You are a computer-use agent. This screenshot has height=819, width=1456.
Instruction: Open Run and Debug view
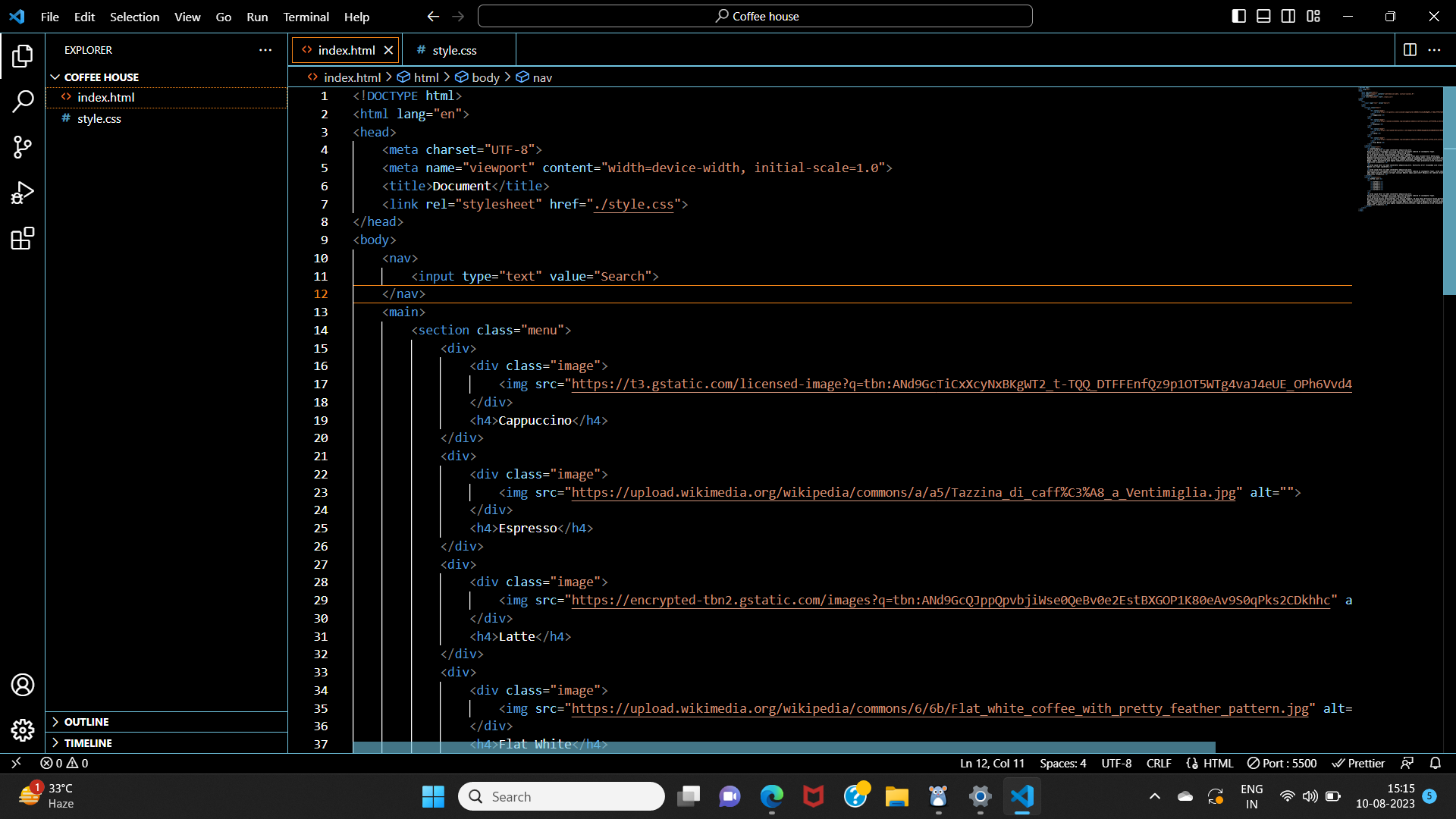[23, 193]
